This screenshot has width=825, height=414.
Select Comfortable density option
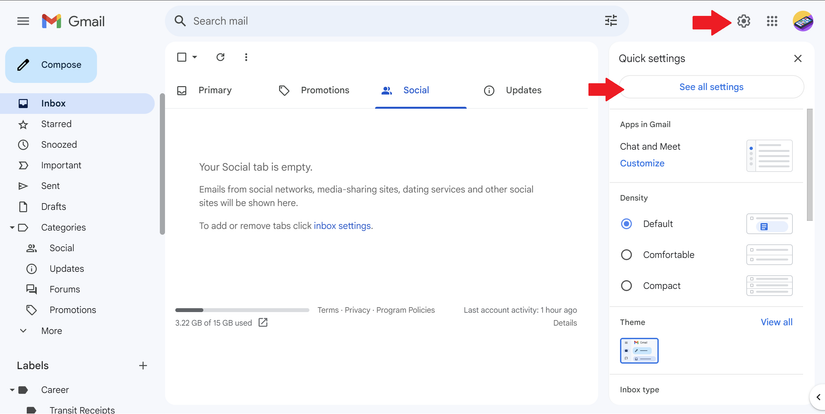point(627,255)
